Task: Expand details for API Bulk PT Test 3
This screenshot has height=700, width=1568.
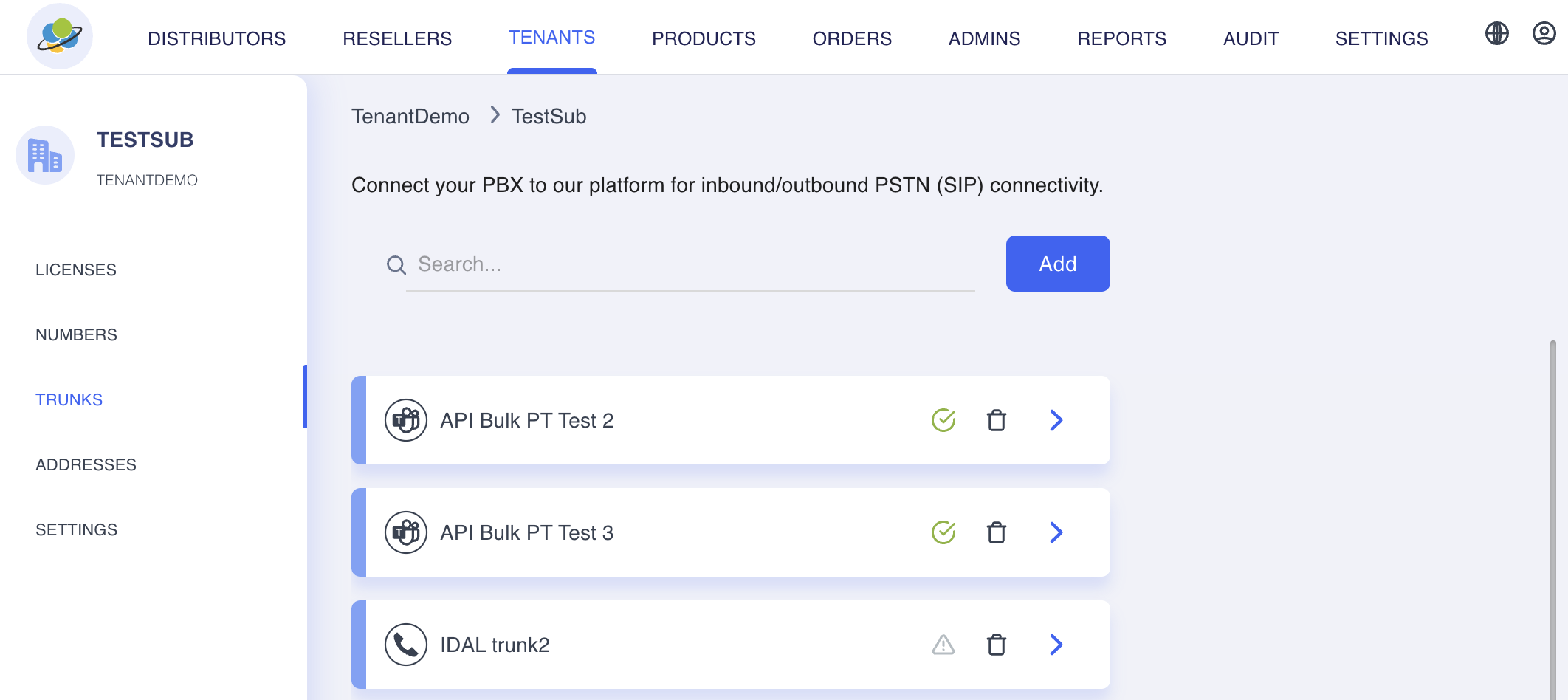Action: pyautogui.click(x=1056, y=532)
